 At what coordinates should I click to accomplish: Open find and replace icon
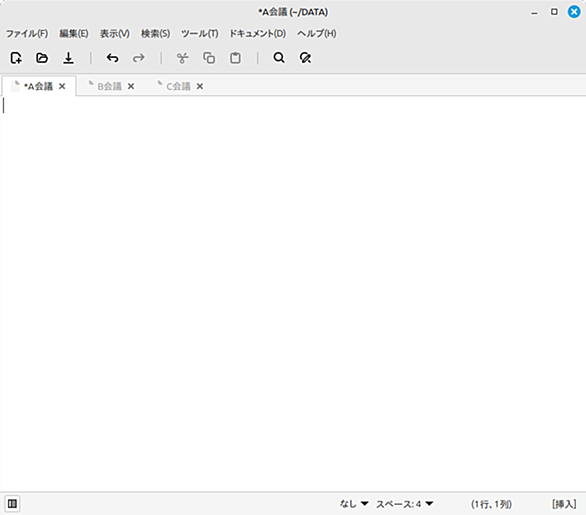[305, 58]
